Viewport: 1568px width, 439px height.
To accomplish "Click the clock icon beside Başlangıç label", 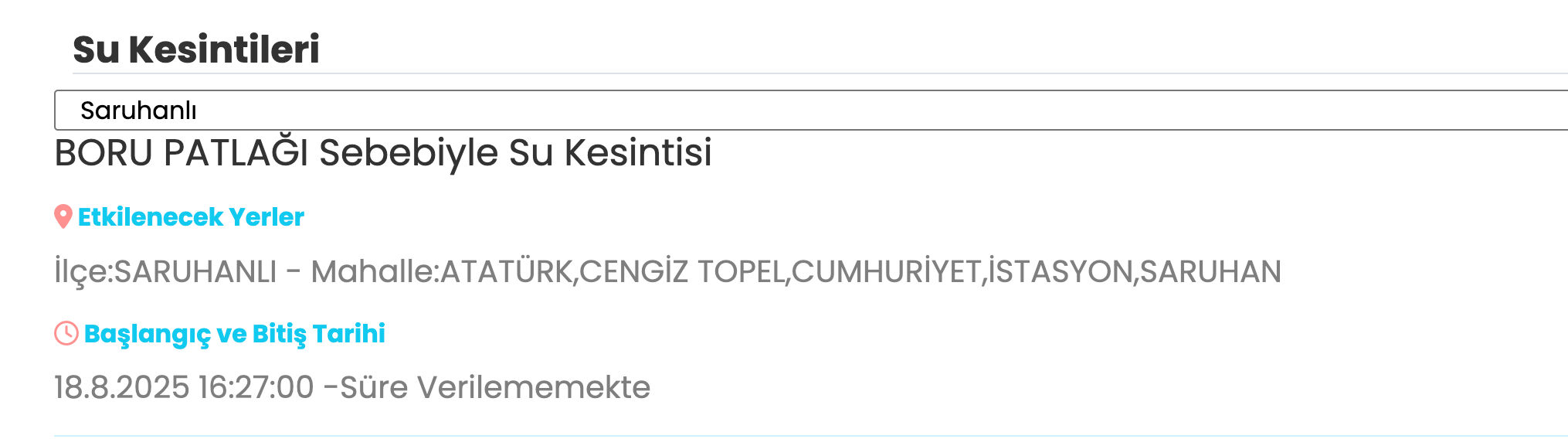I will pyautogui.click(x=66, y=333).
